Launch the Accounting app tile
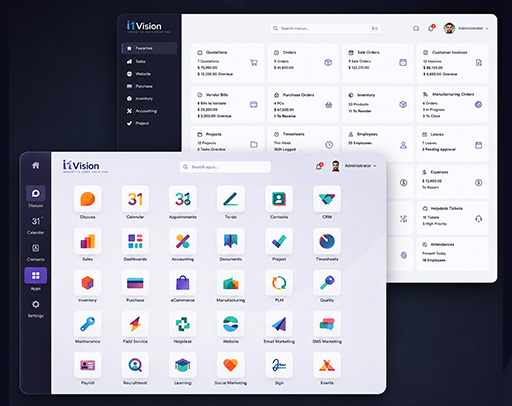The width and height of the screenshot is (512, 406). tap(183, 241)
